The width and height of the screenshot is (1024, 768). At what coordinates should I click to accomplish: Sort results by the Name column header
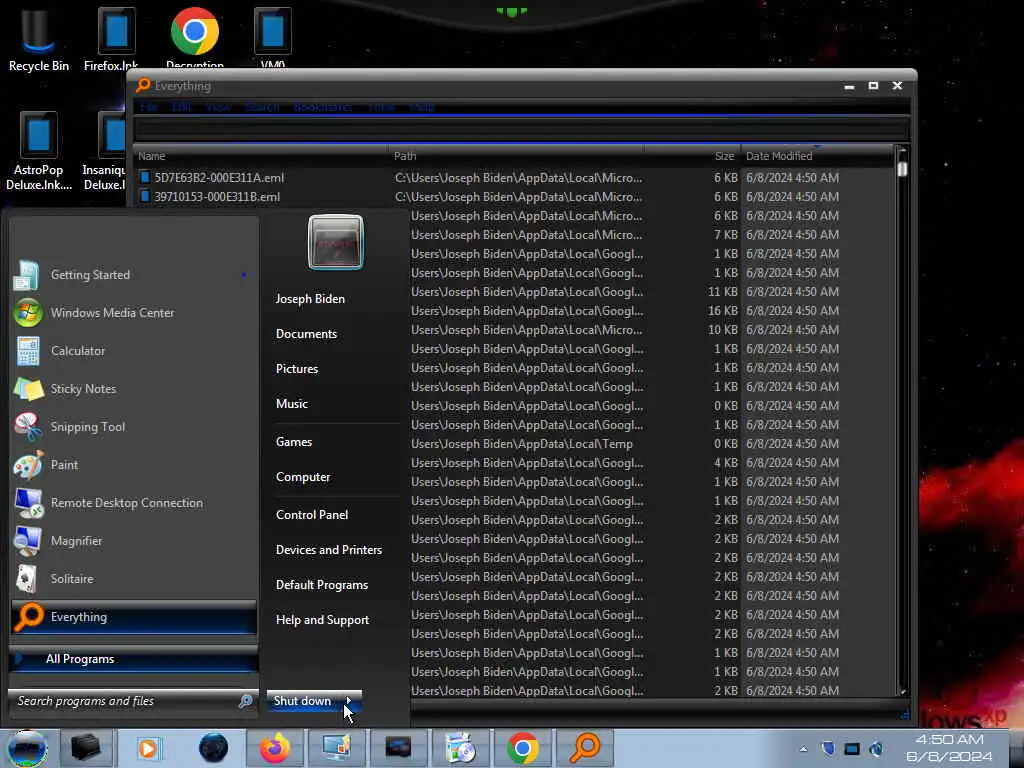tap(261, 156)
